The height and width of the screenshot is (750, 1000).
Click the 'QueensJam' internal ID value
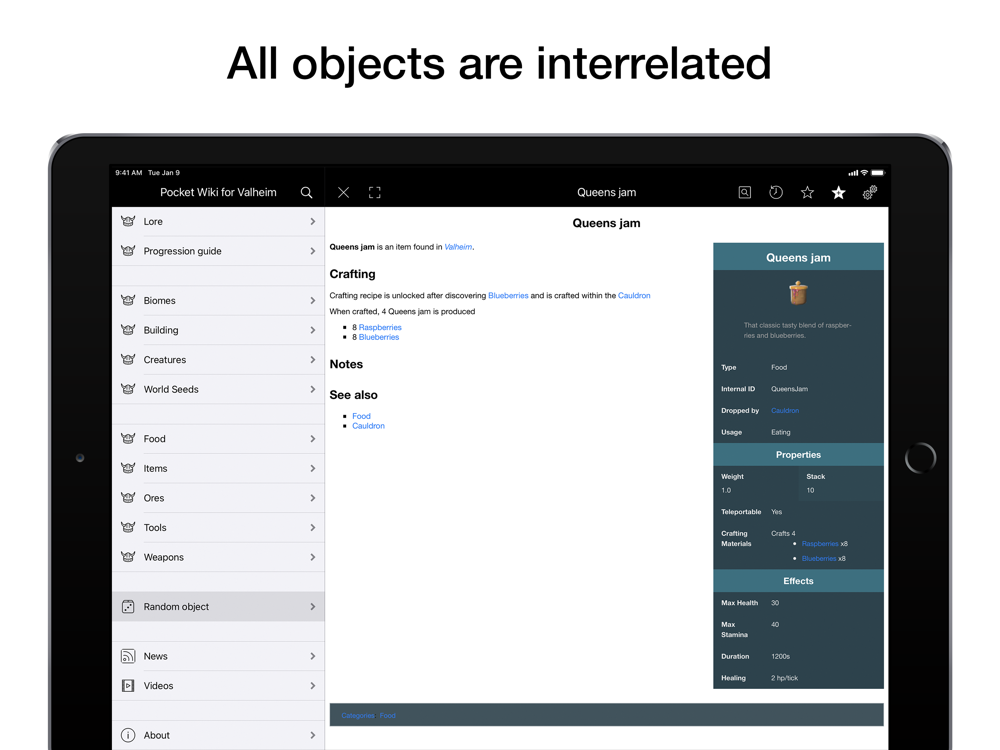789,389
